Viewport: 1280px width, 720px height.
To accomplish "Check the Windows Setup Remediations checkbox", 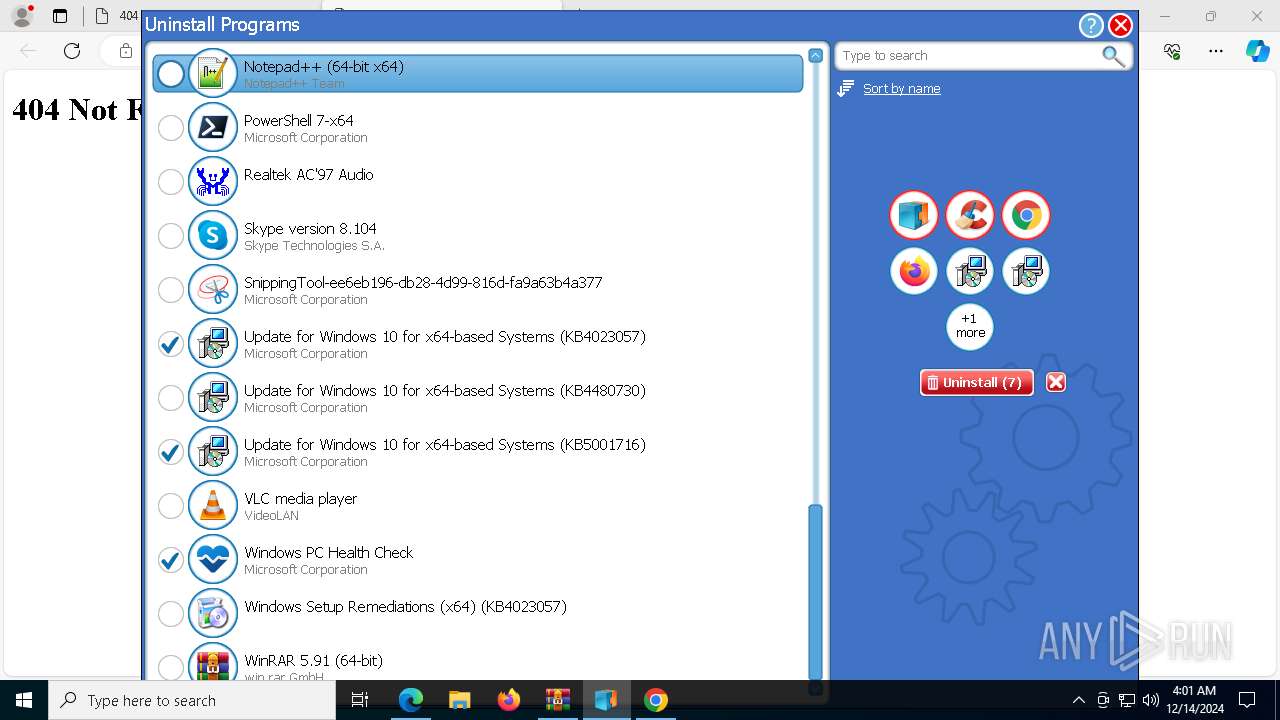I will [171, 614].
